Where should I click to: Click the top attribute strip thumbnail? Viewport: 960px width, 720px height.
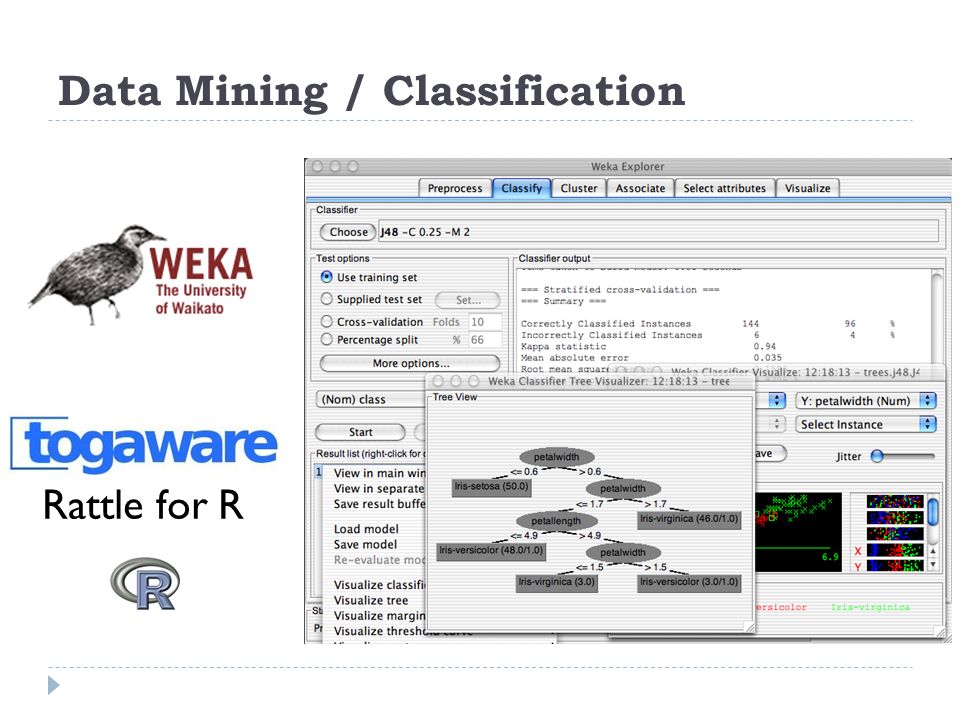894,501
